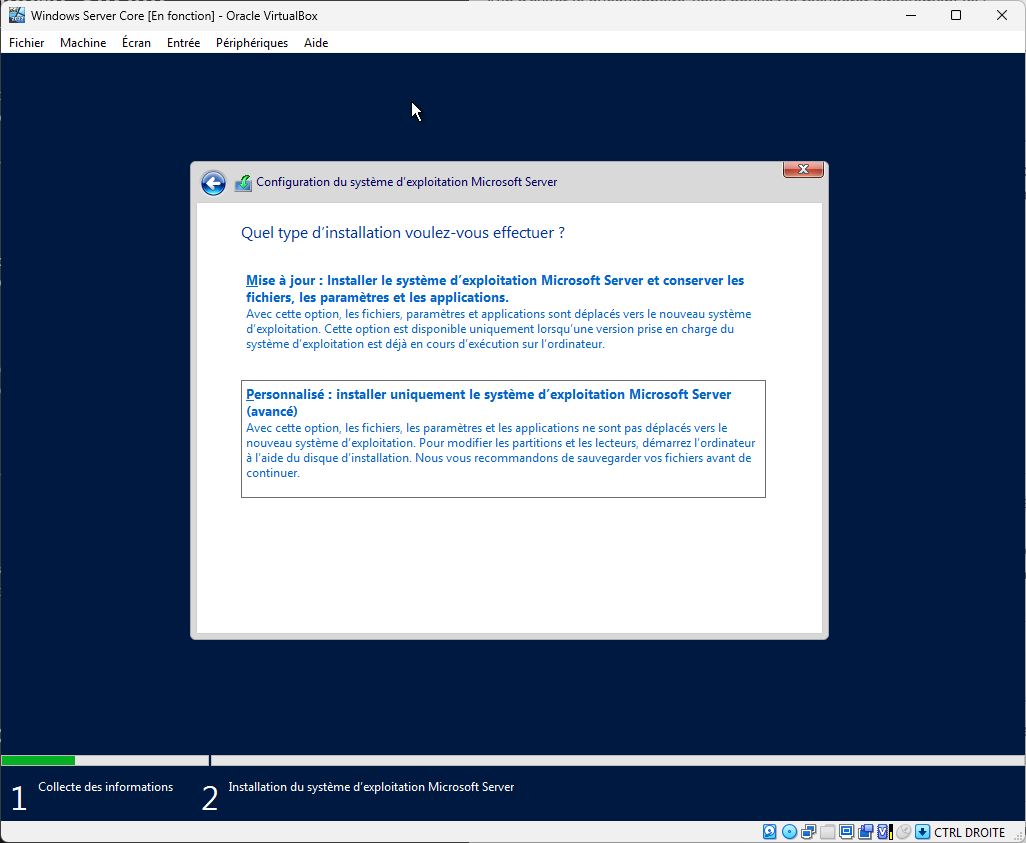Close the Microsoft Server setup dialog

click(803, 169)
